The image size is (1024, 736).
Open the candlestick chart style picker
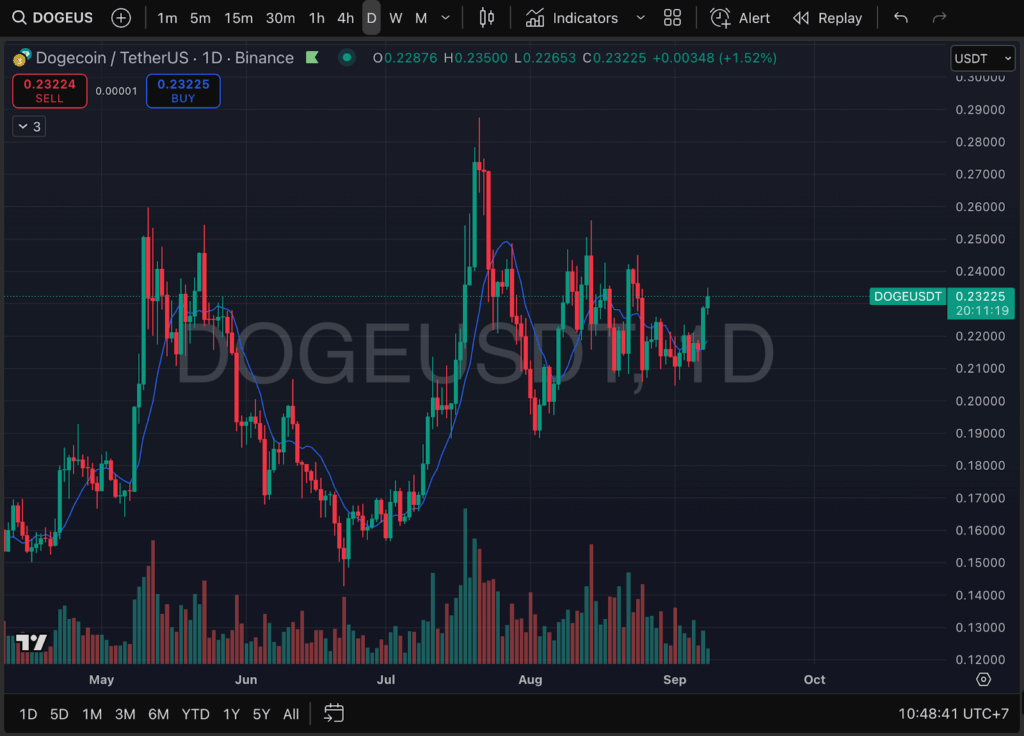pos(487,18)
